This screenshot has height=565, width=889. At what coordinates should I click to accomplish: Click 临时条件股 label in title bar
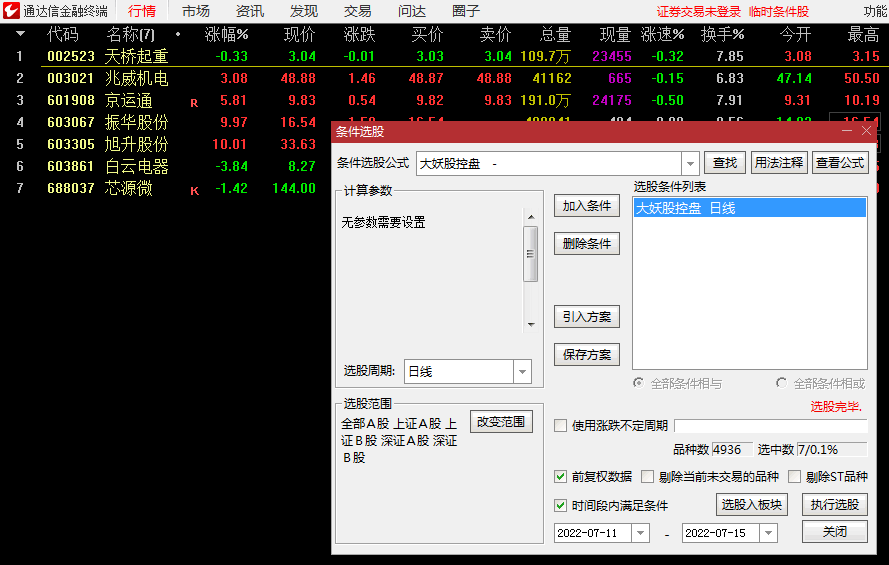point(779,11)
